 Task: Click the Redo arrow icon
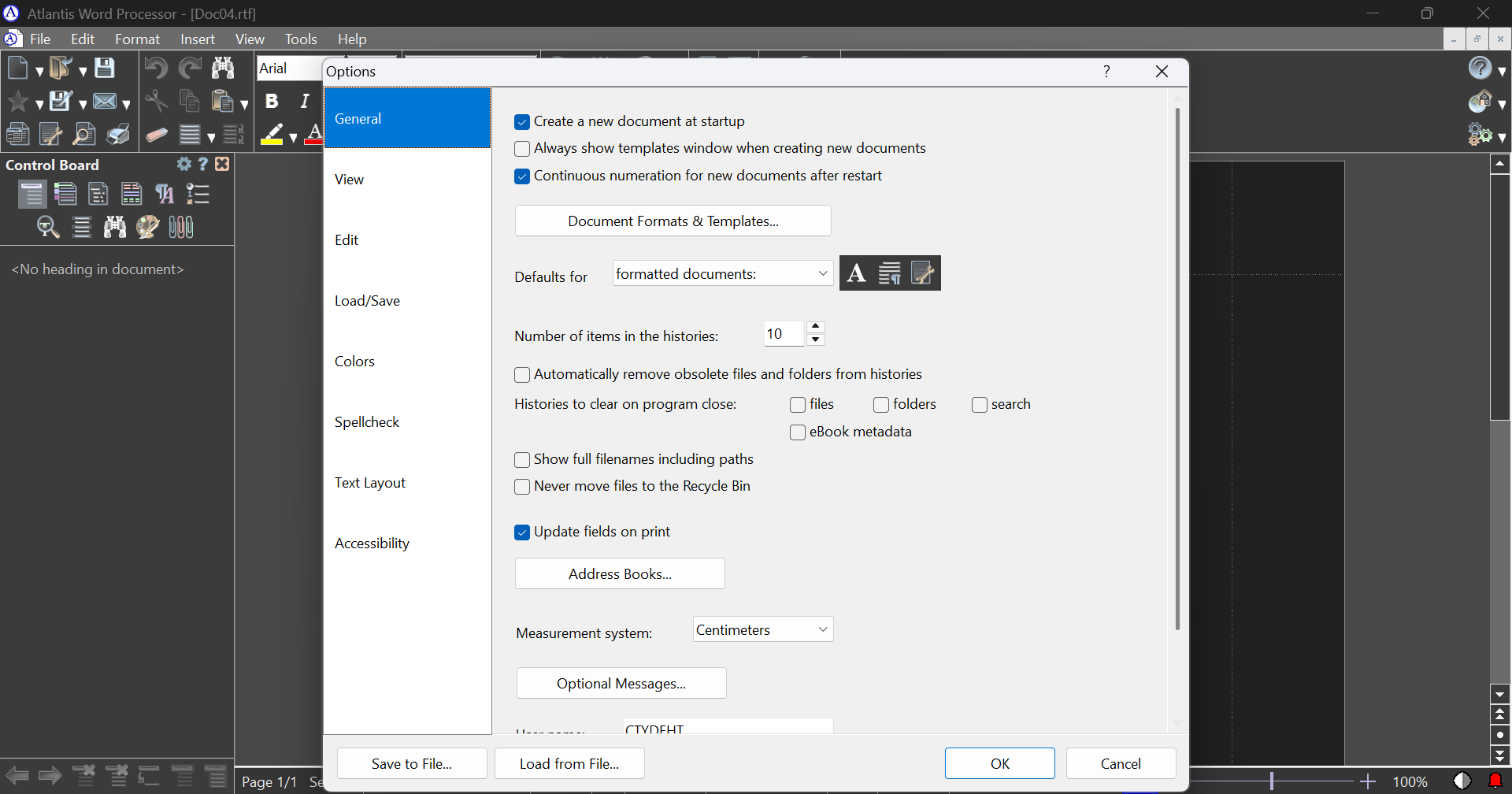190,68
